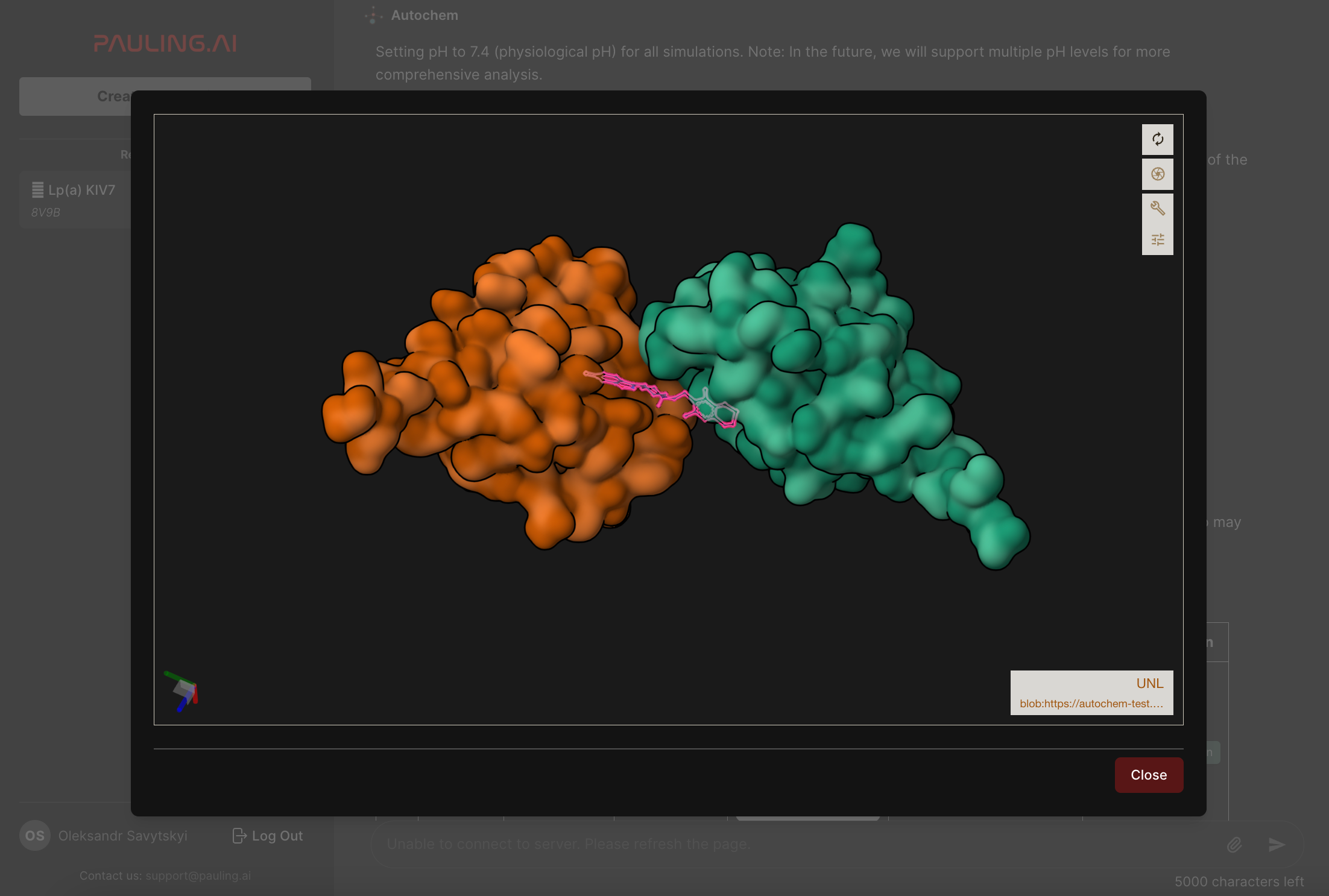
Task: Open viewer controls with the wrench icon
Action: click(1157, 208)
